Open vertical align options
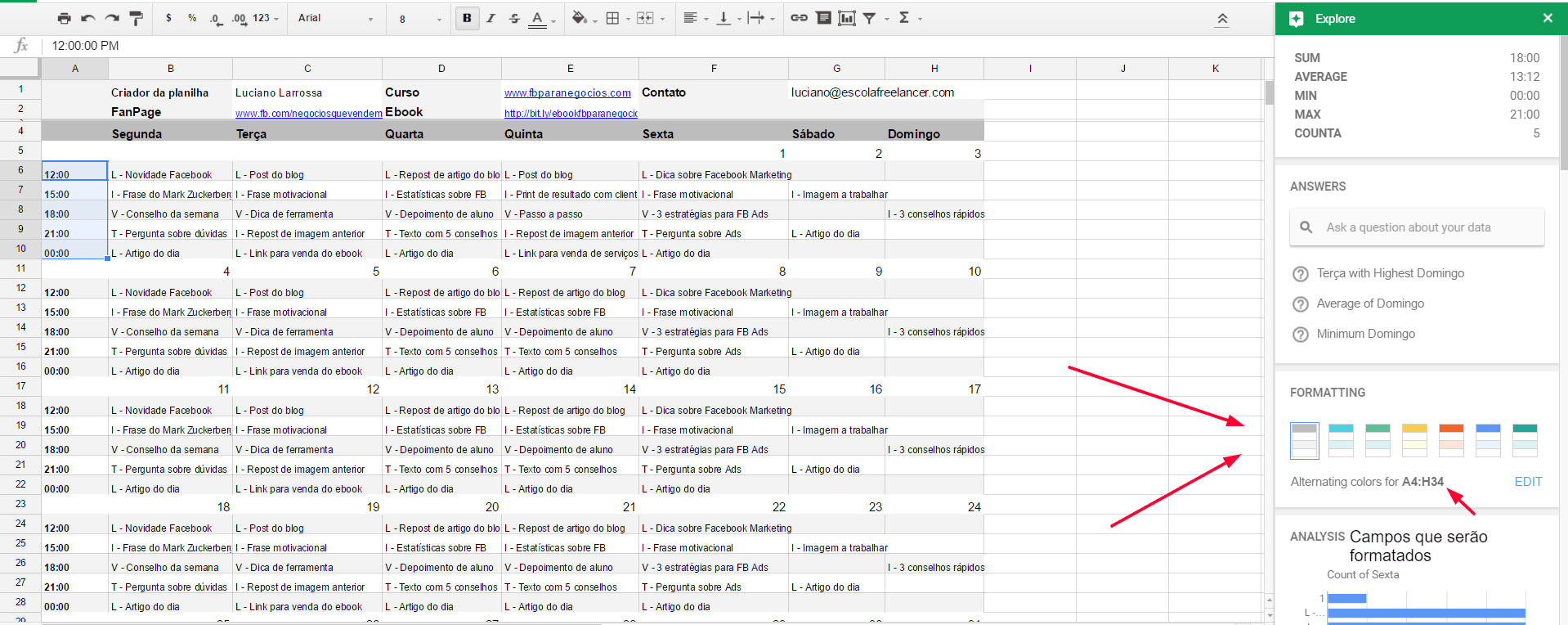Screen dimensions: 1568x625 728,18
